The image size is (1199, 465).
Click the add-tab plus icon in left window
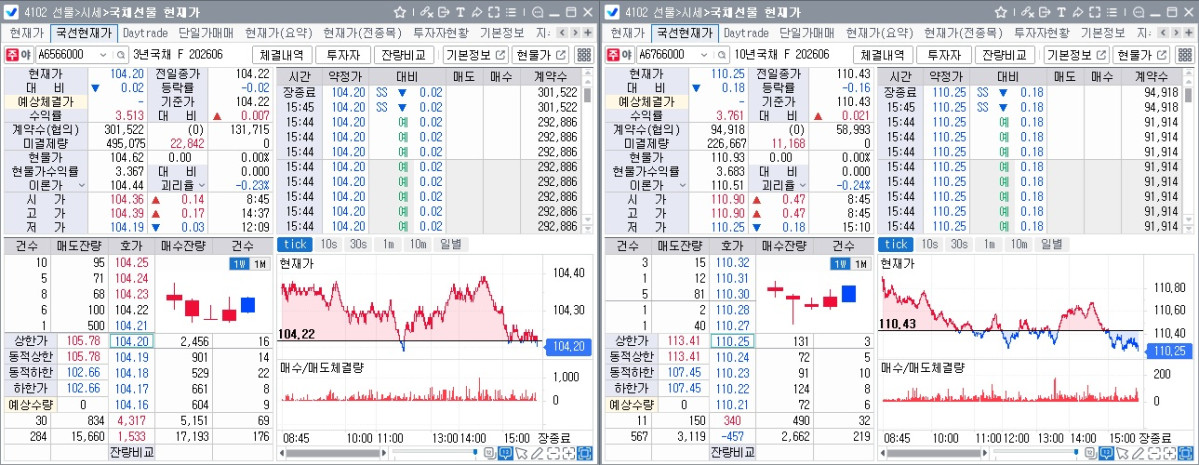point(587,33)
